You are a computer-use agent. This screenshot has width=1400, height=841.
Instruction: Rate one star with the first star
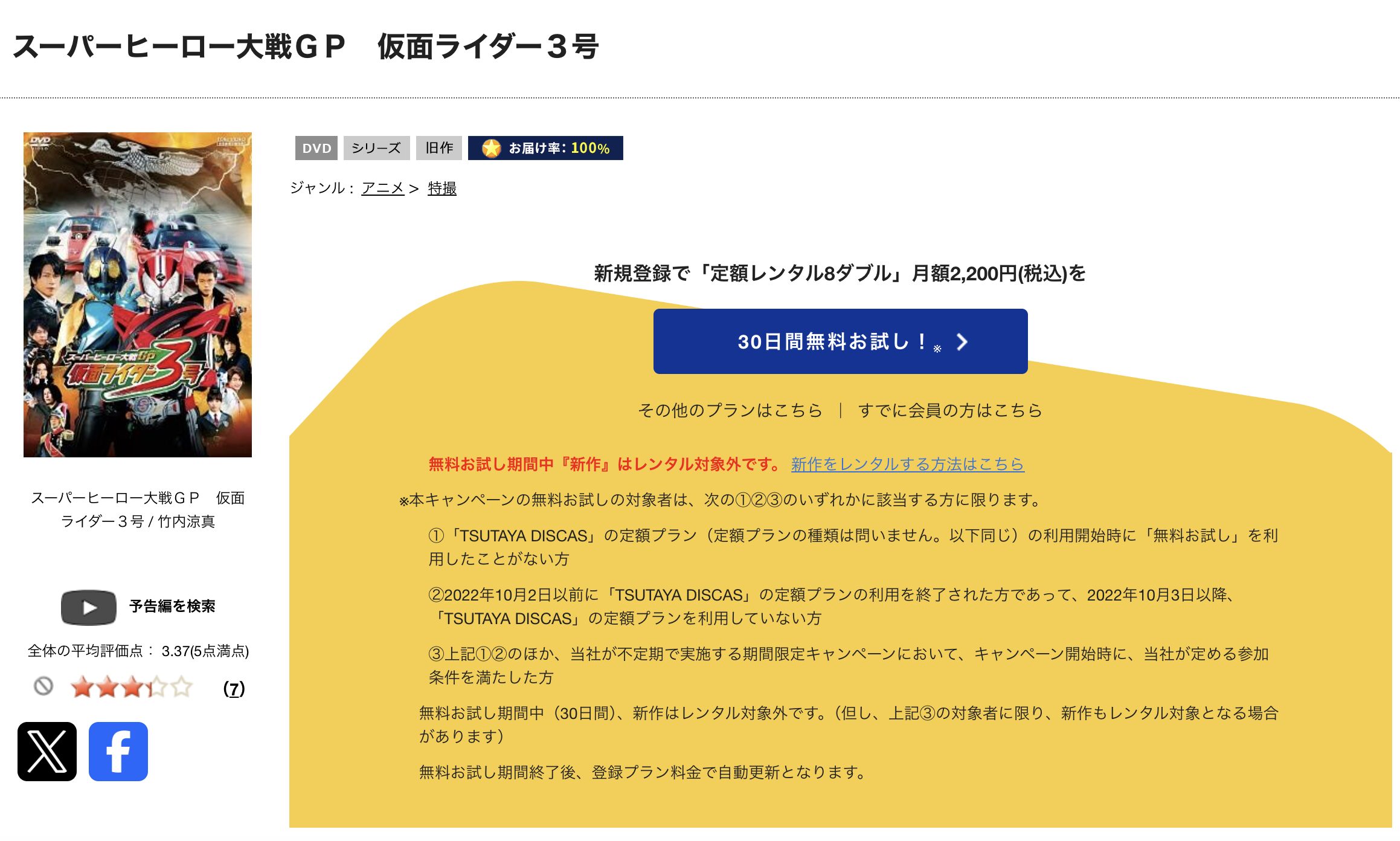[x=82, y=687]
